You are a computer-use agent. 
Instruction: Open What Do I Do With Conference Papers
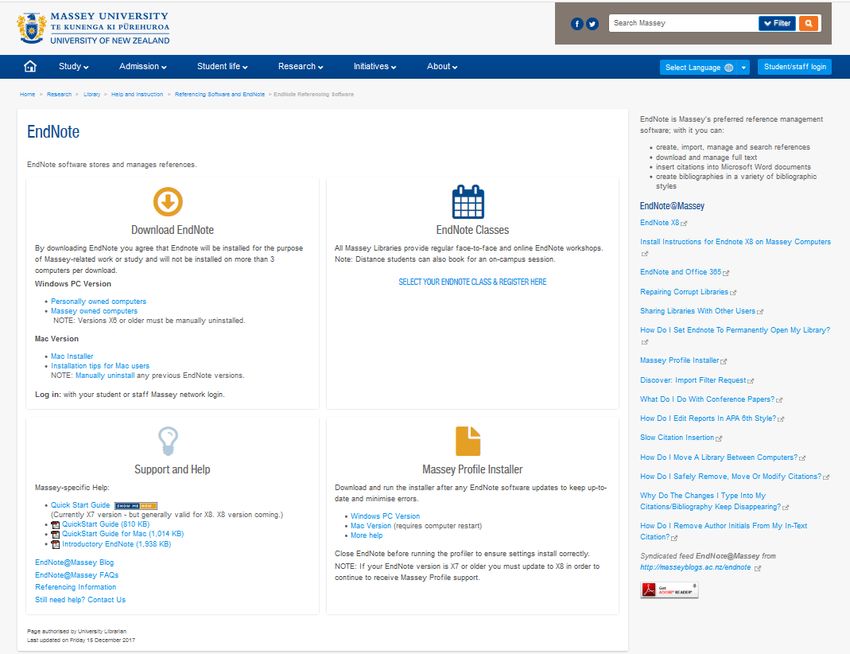707,399
